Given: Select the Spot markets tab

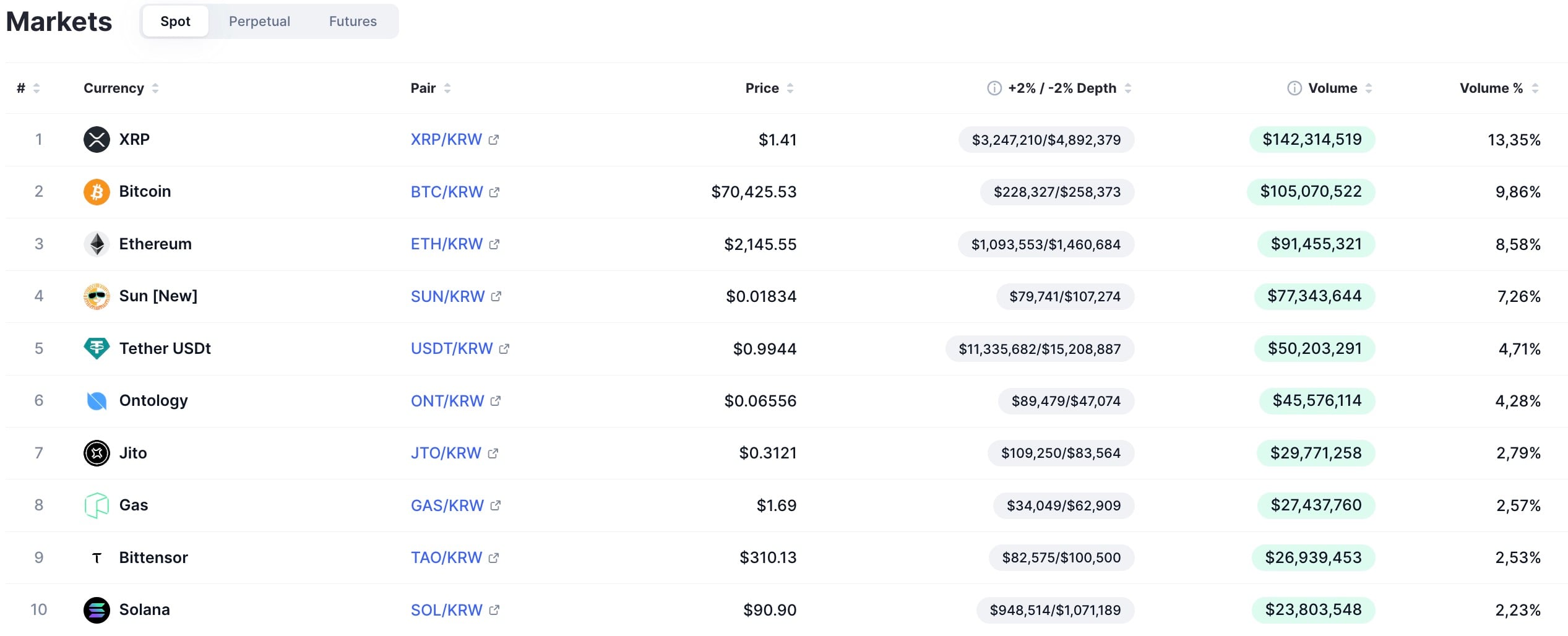Looking at the screenshot, I should point(175,22).
